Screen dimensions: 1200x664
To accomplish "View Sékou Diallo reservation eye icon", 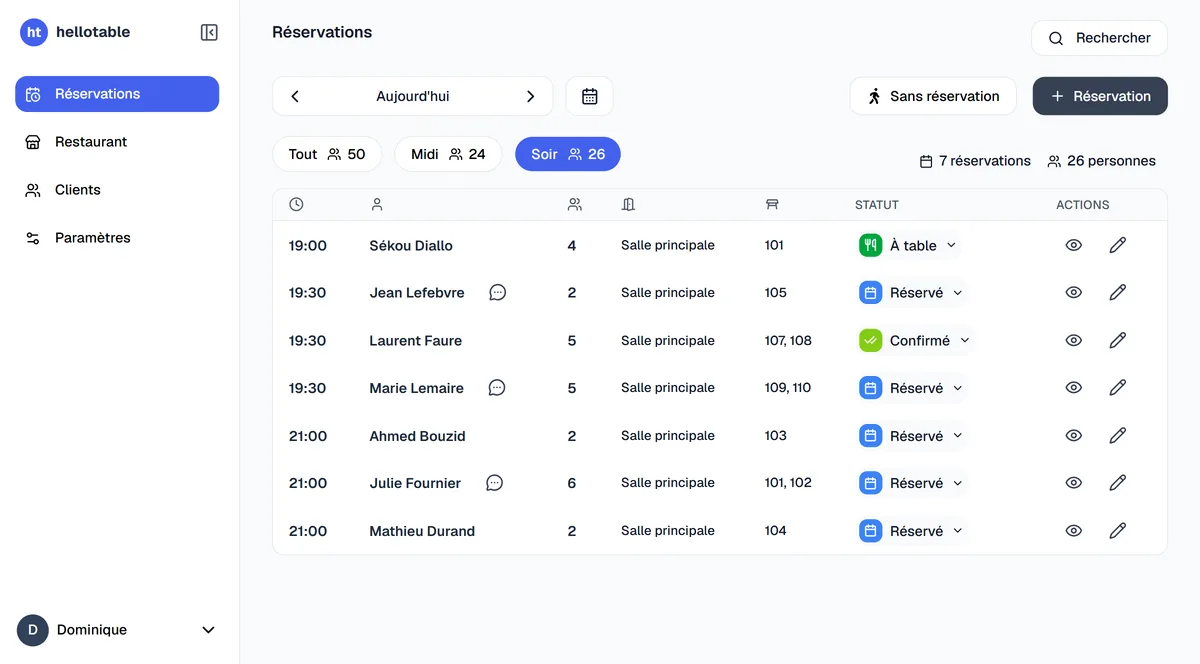I will [1074, 245].
